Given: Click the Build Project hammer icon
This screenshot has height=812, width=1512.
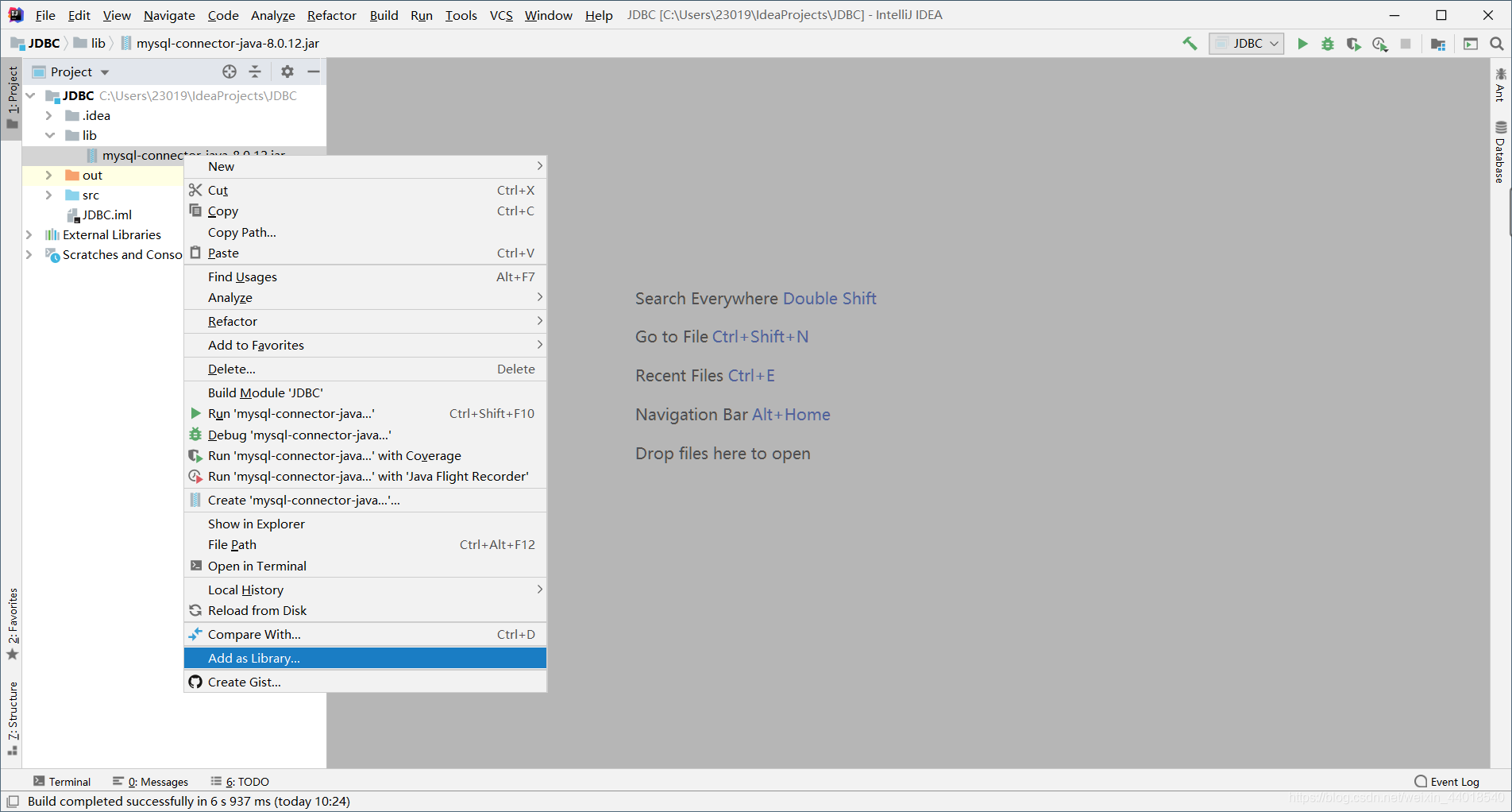Looking at the screenshot, I should [1190, 44].
